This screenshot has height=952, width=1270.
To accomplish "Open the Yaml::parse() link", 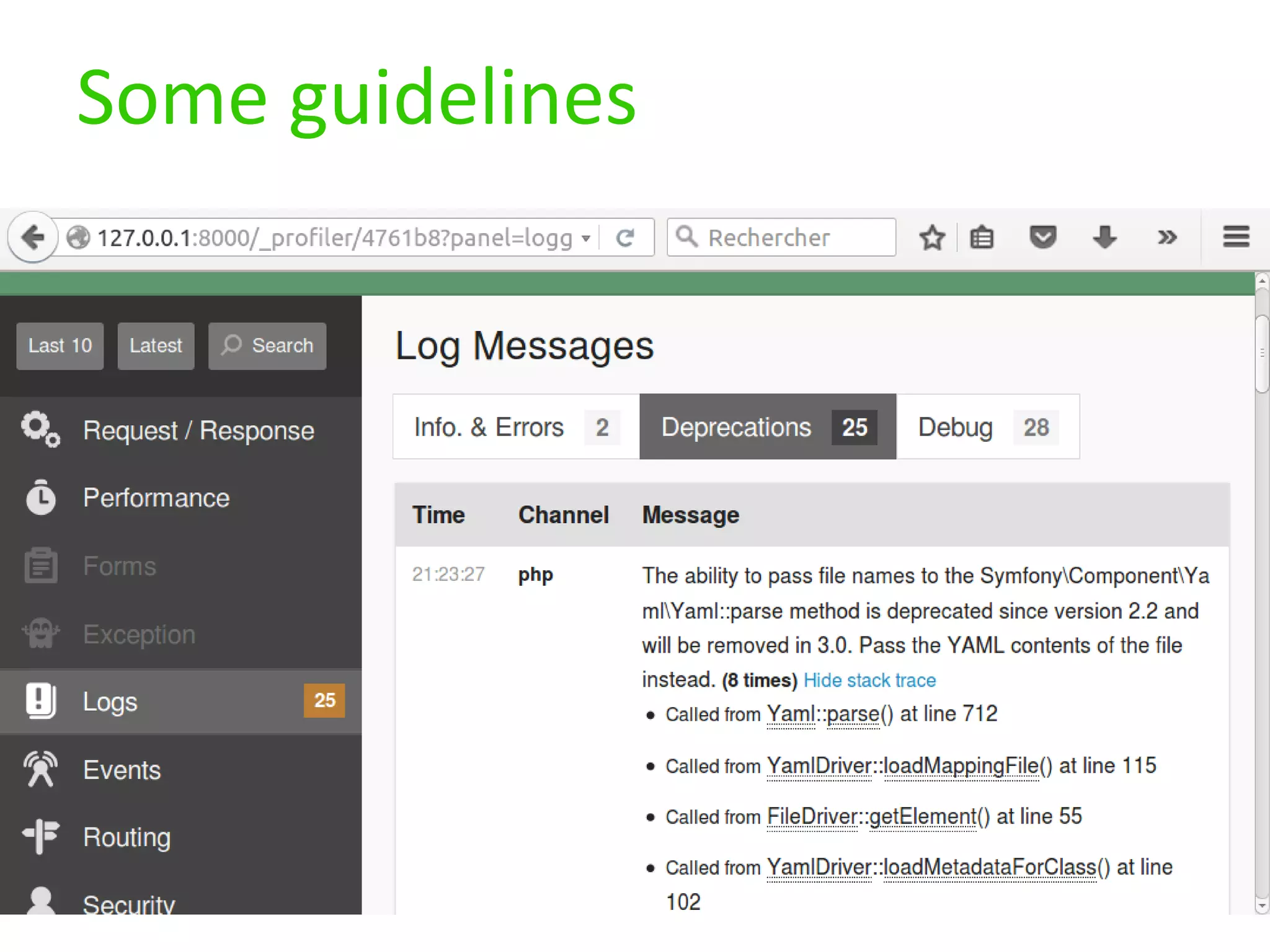I will tap(830, 715).
